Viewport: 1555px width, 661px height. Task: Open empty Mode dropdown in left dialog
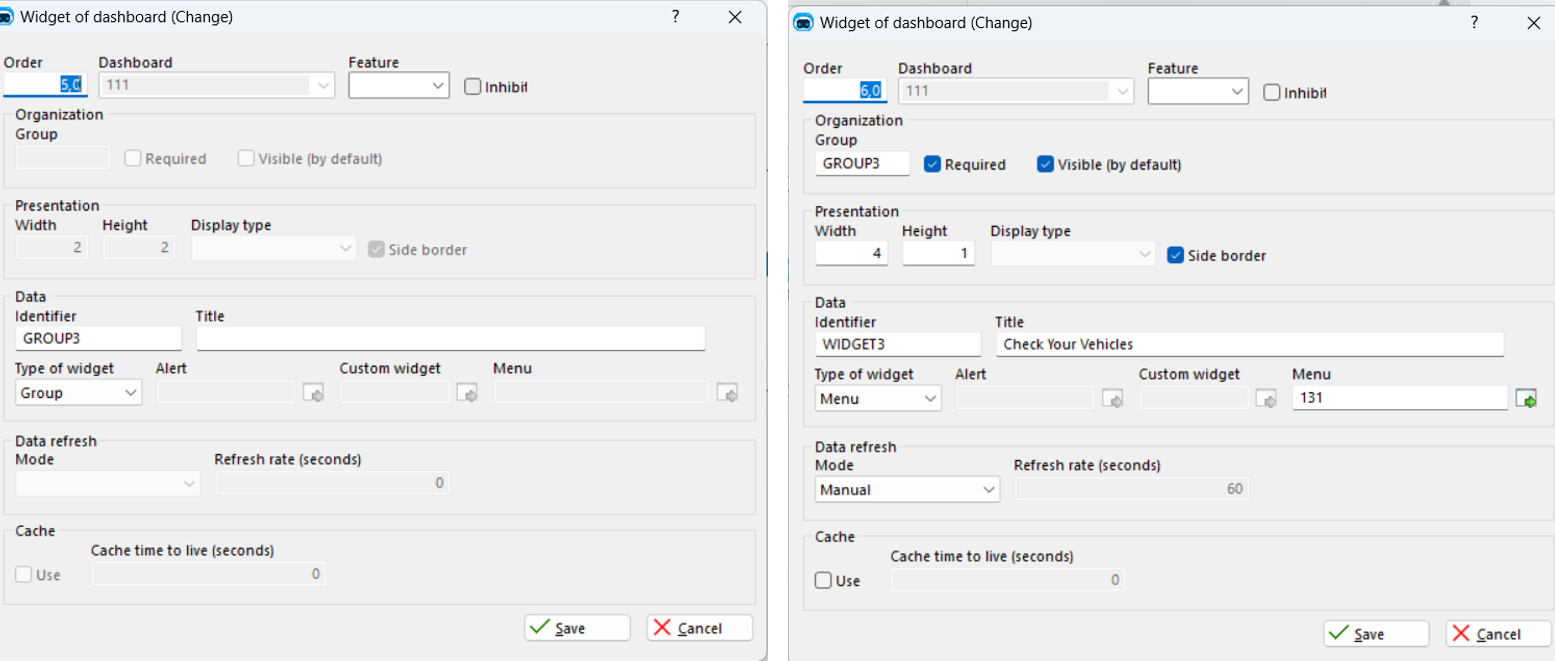click(108, 484)
